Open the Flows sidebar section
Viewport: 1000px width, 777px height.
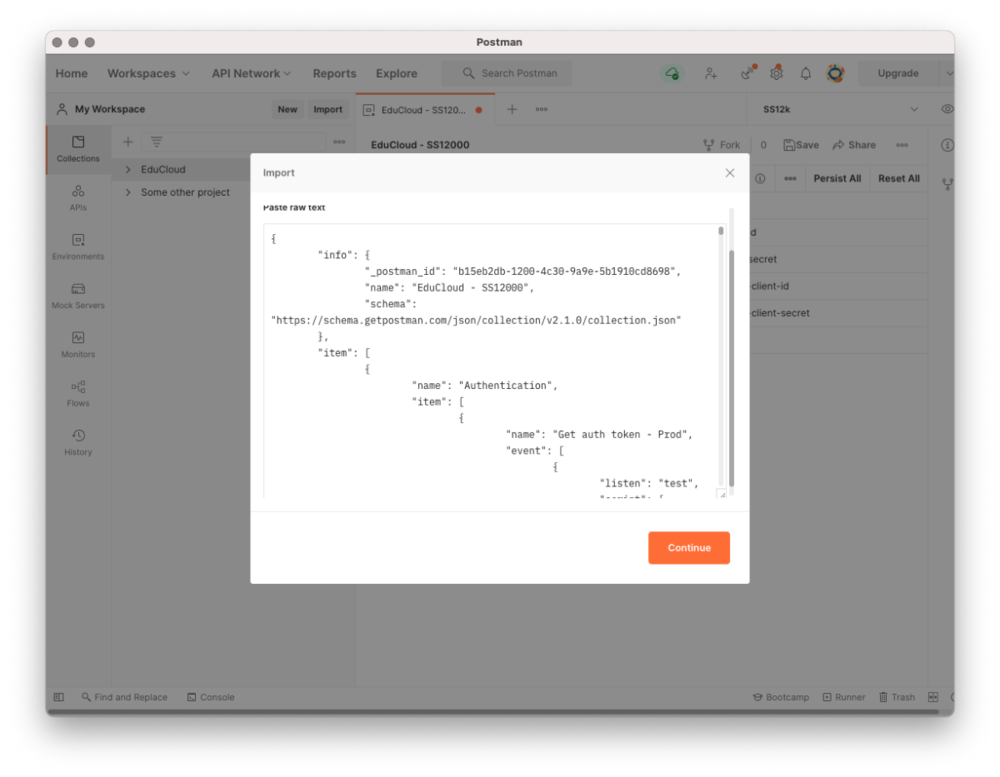78,393
